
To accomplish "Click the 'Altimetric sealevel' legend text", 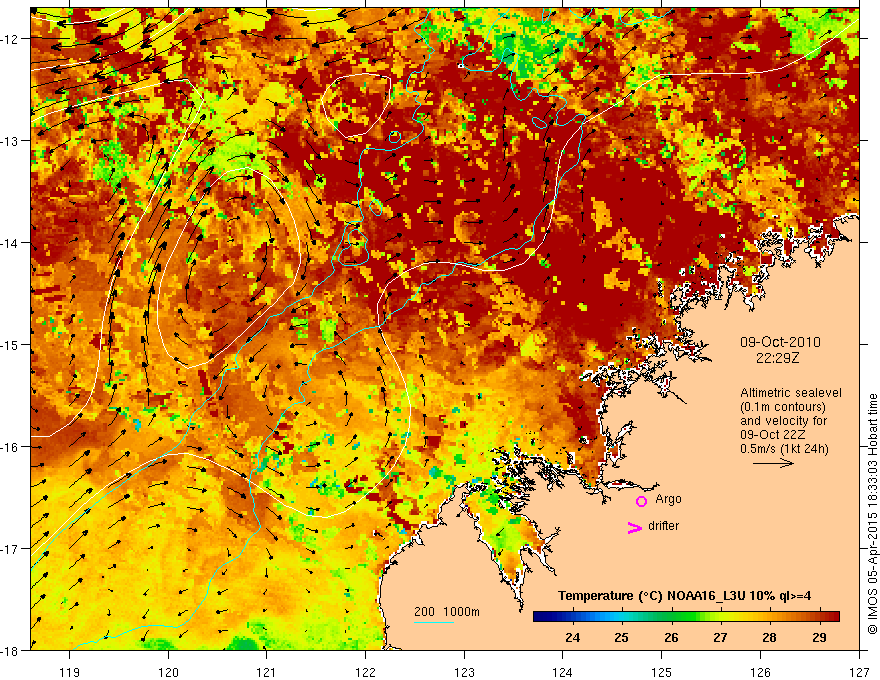I will [x=791, y=393].
